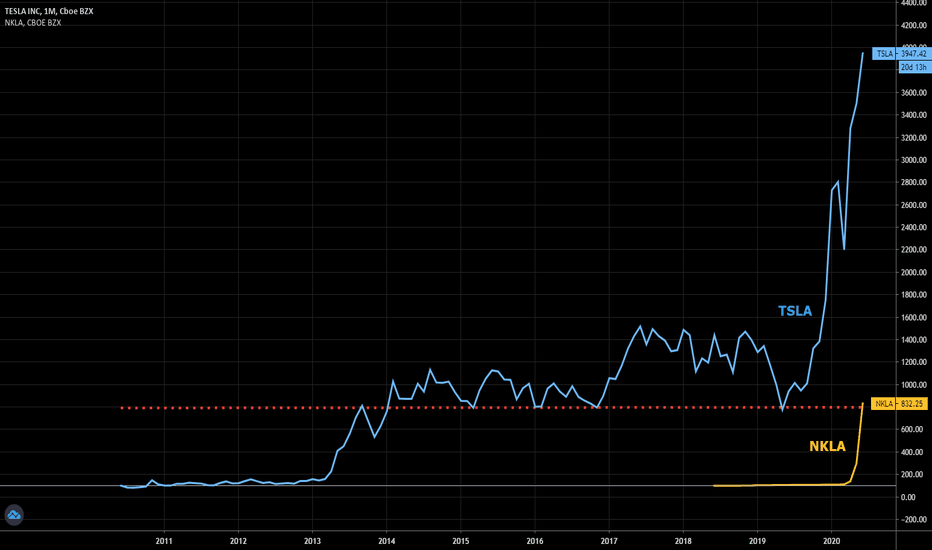Click the 2013 label on time axis
Viewport: 932px width, 550px height.
312,541
